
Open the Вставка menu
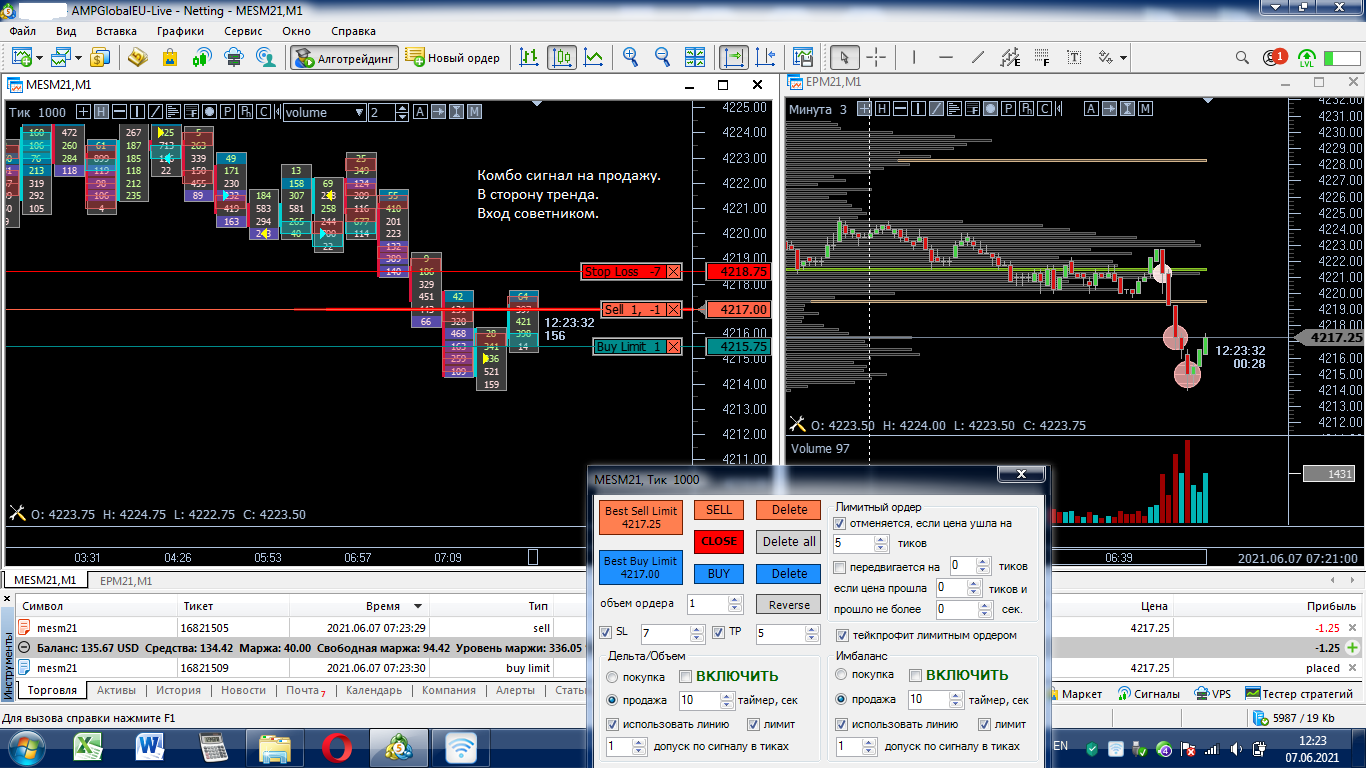click(116, 31)
